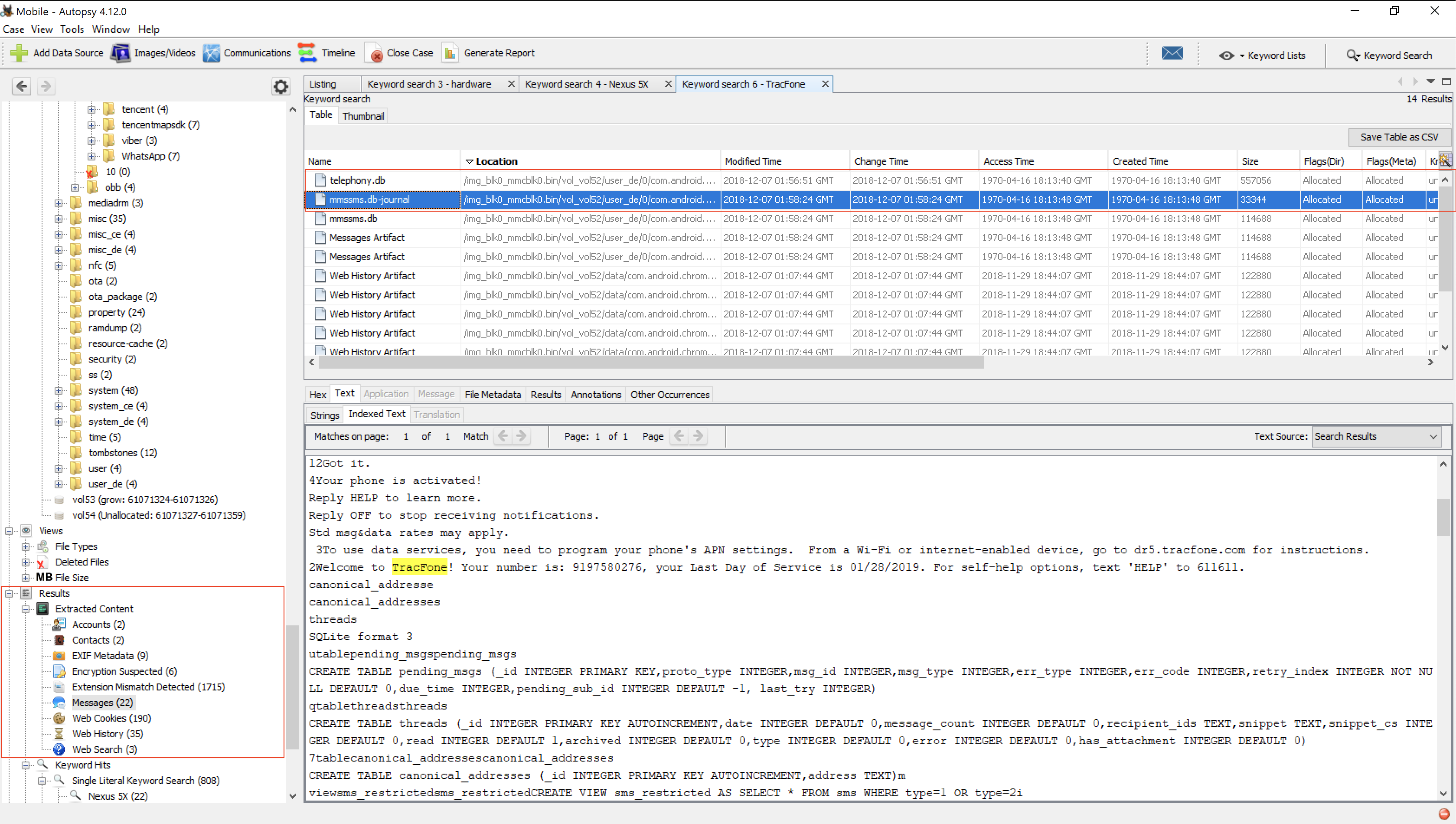The height and width of the screenshot is (824, 1456).
Task: Switch to the Hex content tab
Action: point(318,395)
